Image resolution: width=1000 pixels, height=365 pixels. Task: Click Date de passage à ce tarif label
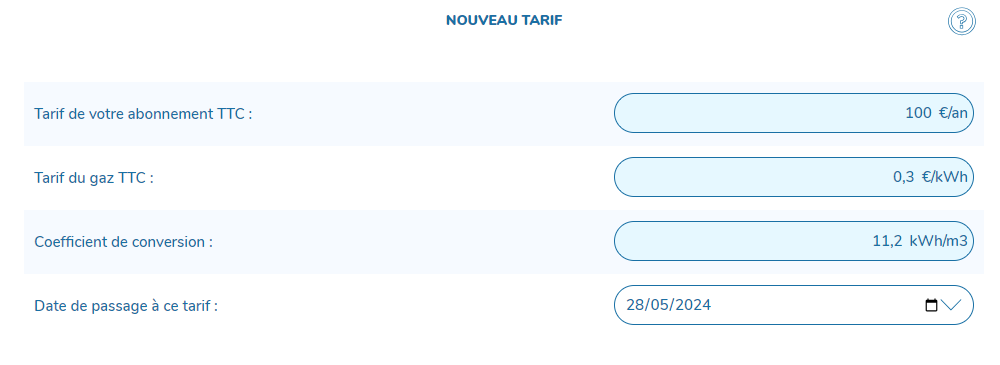(126, 306)
